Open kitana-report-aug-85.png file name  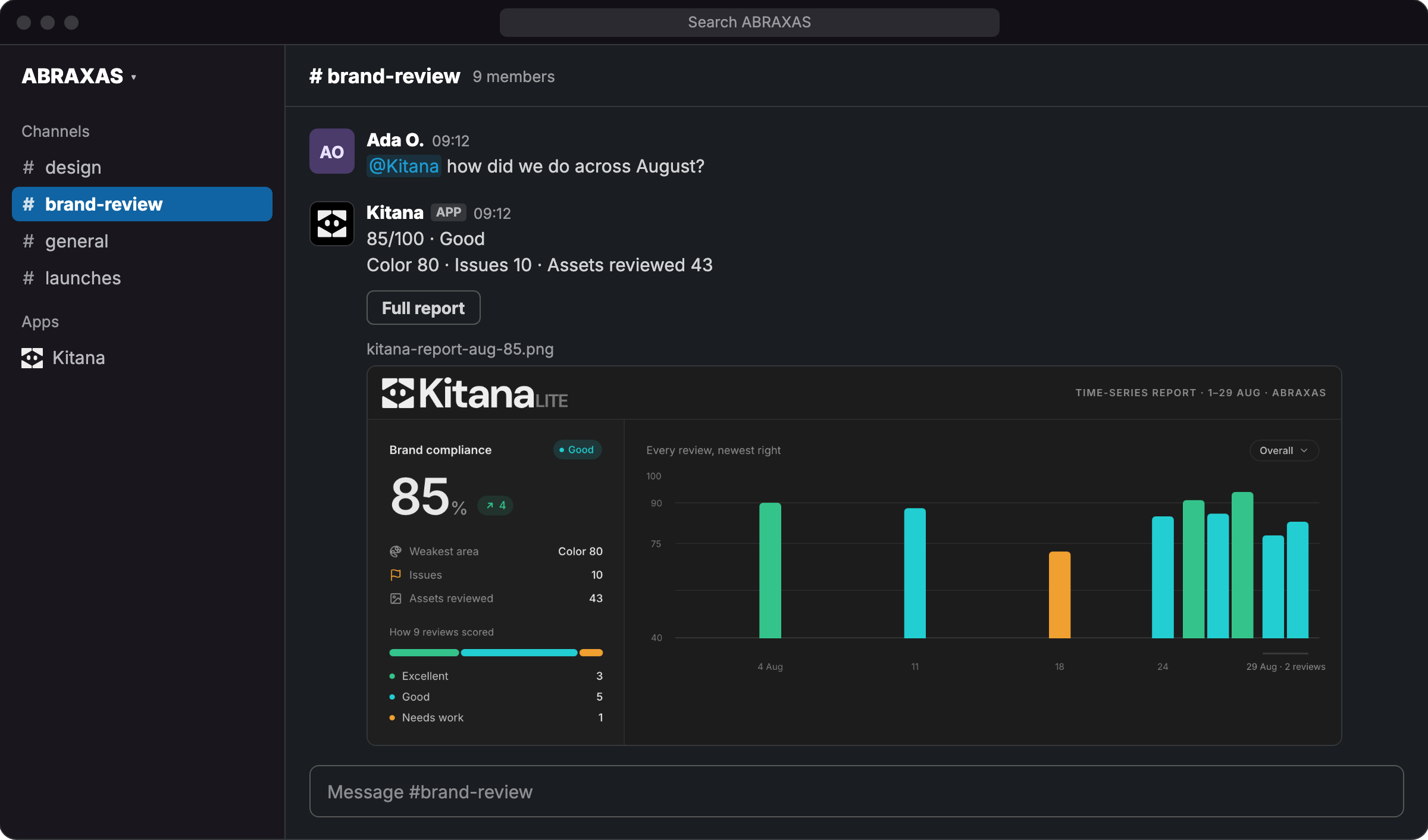tap(460, 349)
